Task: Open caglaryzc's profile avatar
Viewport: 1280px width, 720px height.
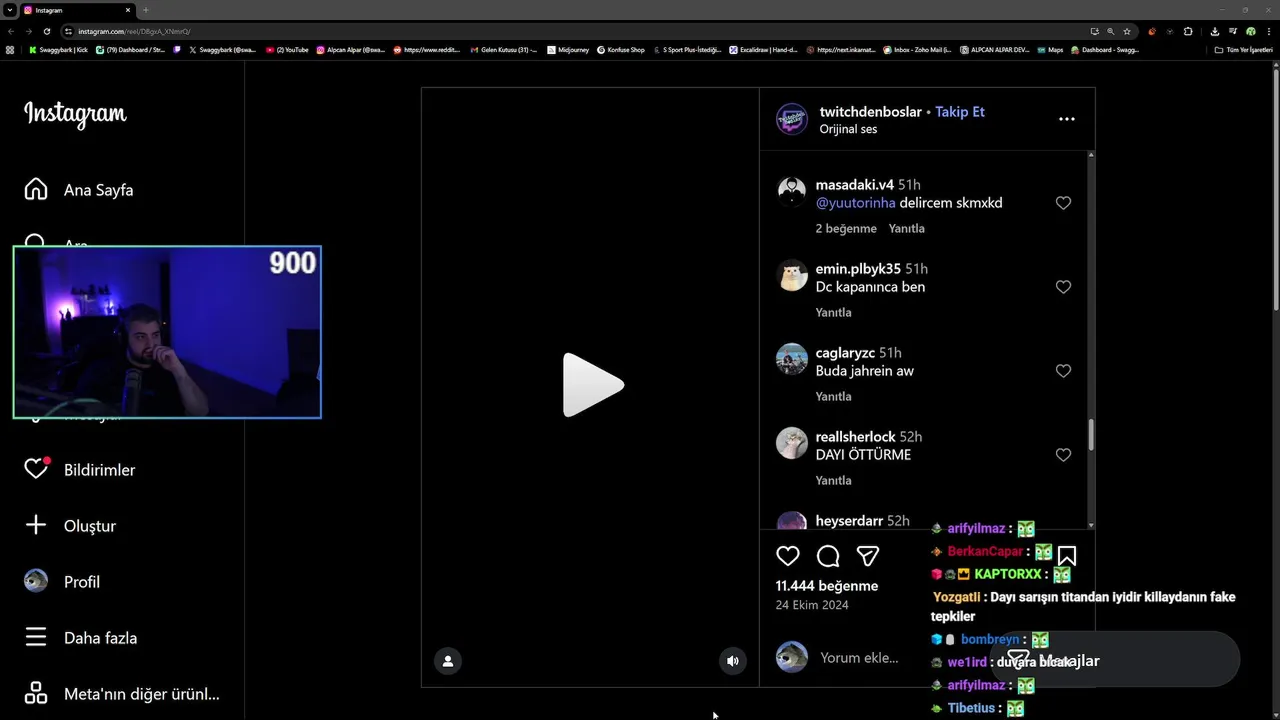Action: coord(792,360)
